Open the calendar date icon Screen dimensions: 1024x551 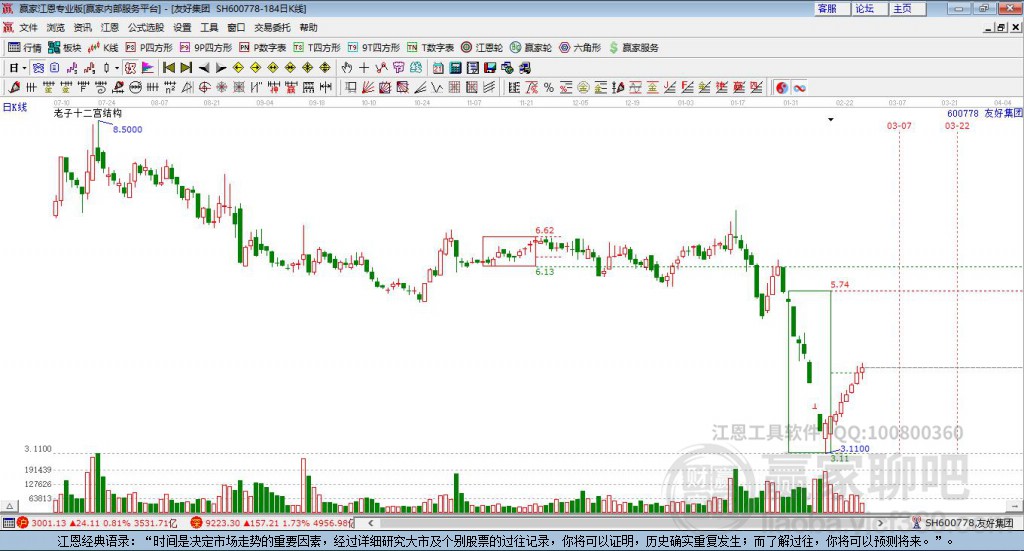438,68
